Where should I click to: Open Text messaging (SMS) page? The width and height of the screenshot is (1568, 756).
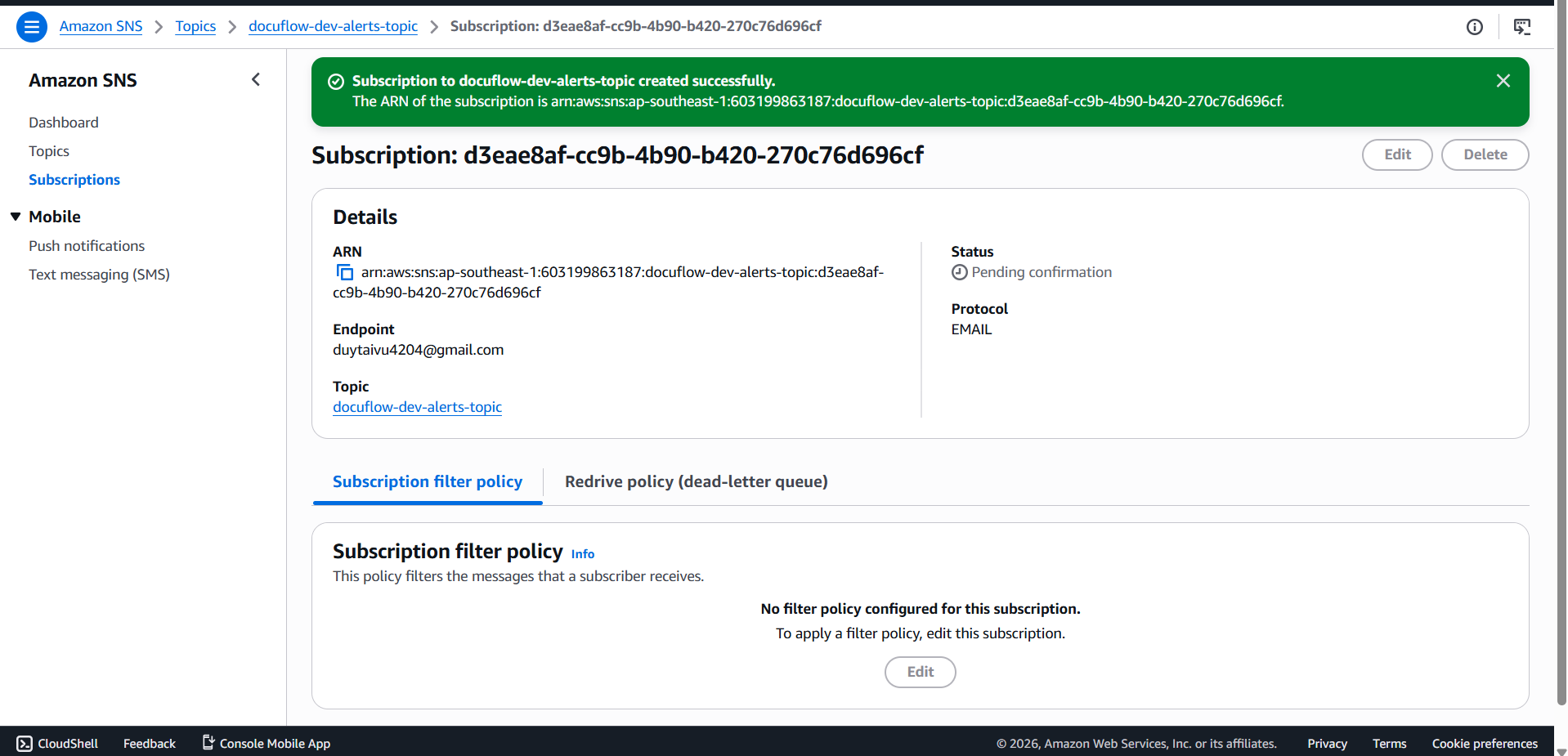[x=99, y=275]
